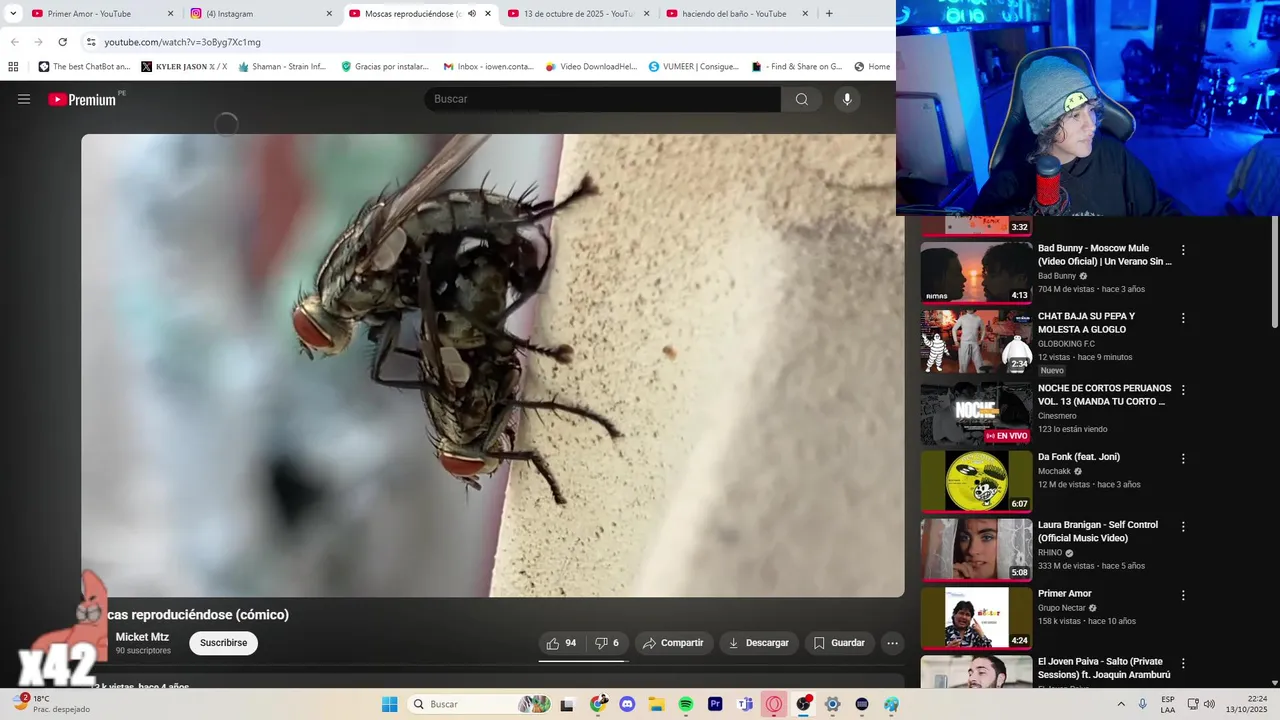The width and height of the screenshot is (1280, 720).
Task: Open the tab search dropdown arrow
Action: point(13,14)
